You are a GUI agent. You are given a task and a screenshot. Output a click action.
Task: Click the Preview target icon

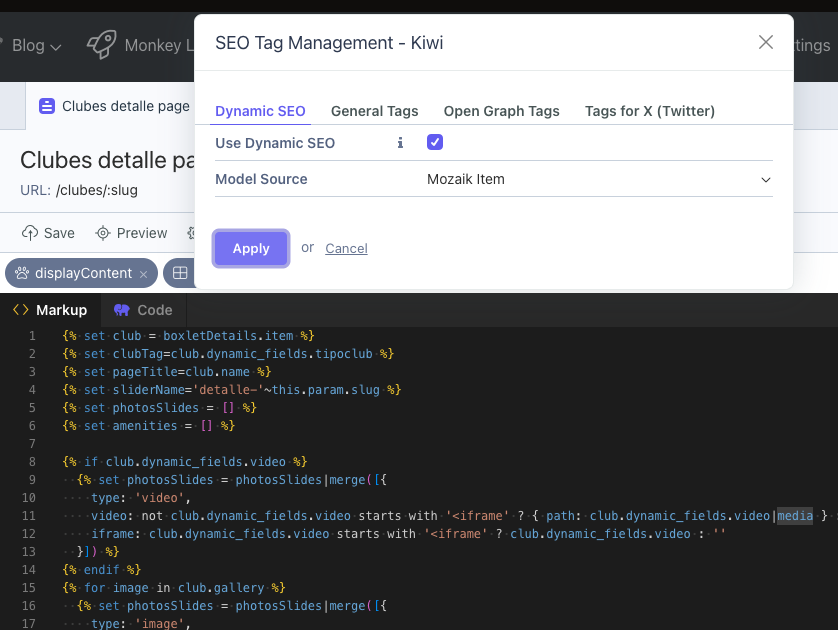click(102, 233)
